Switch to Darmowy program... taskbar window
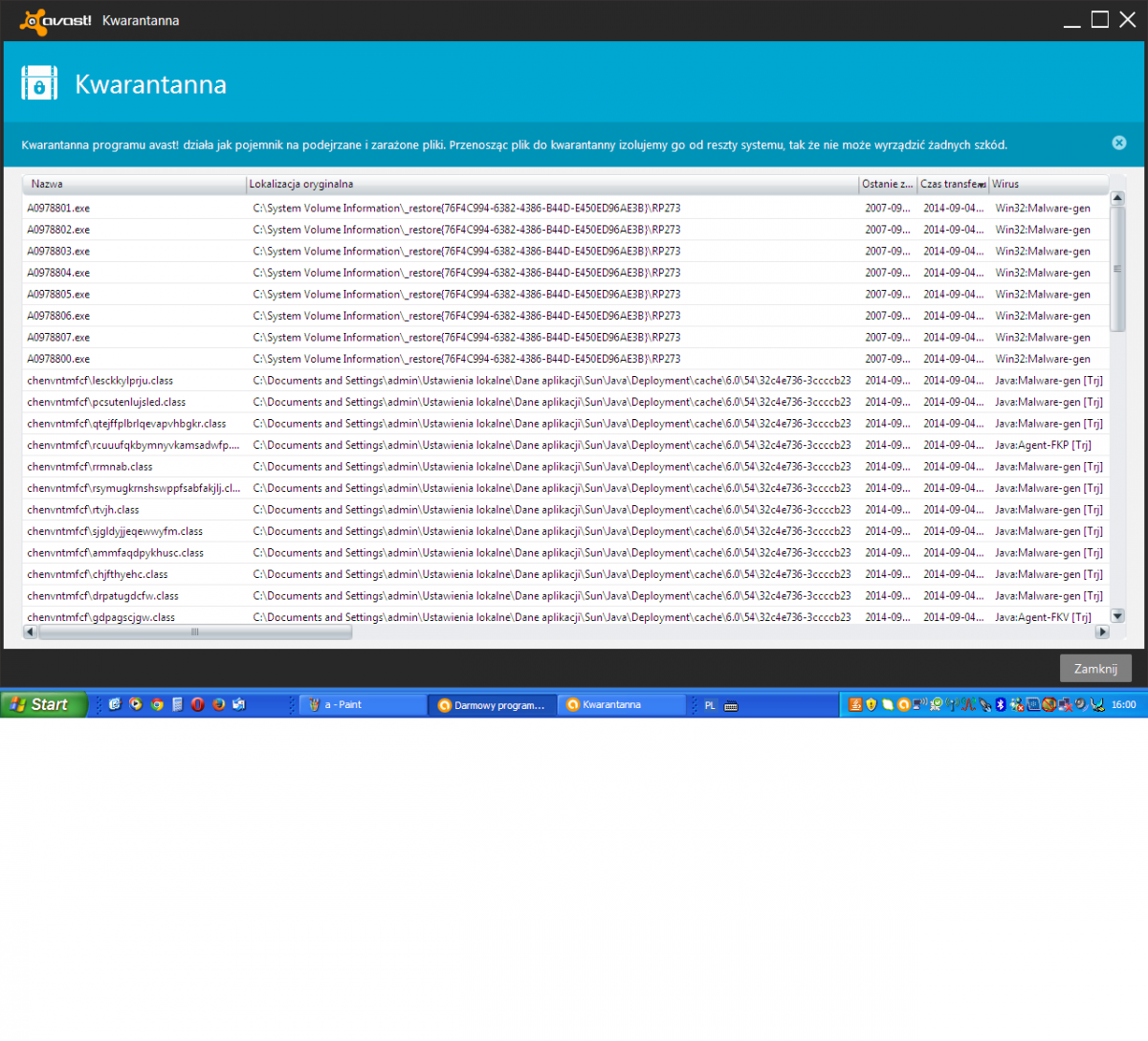Screen dimensions: 1148x1041 [x=493, y=705]
